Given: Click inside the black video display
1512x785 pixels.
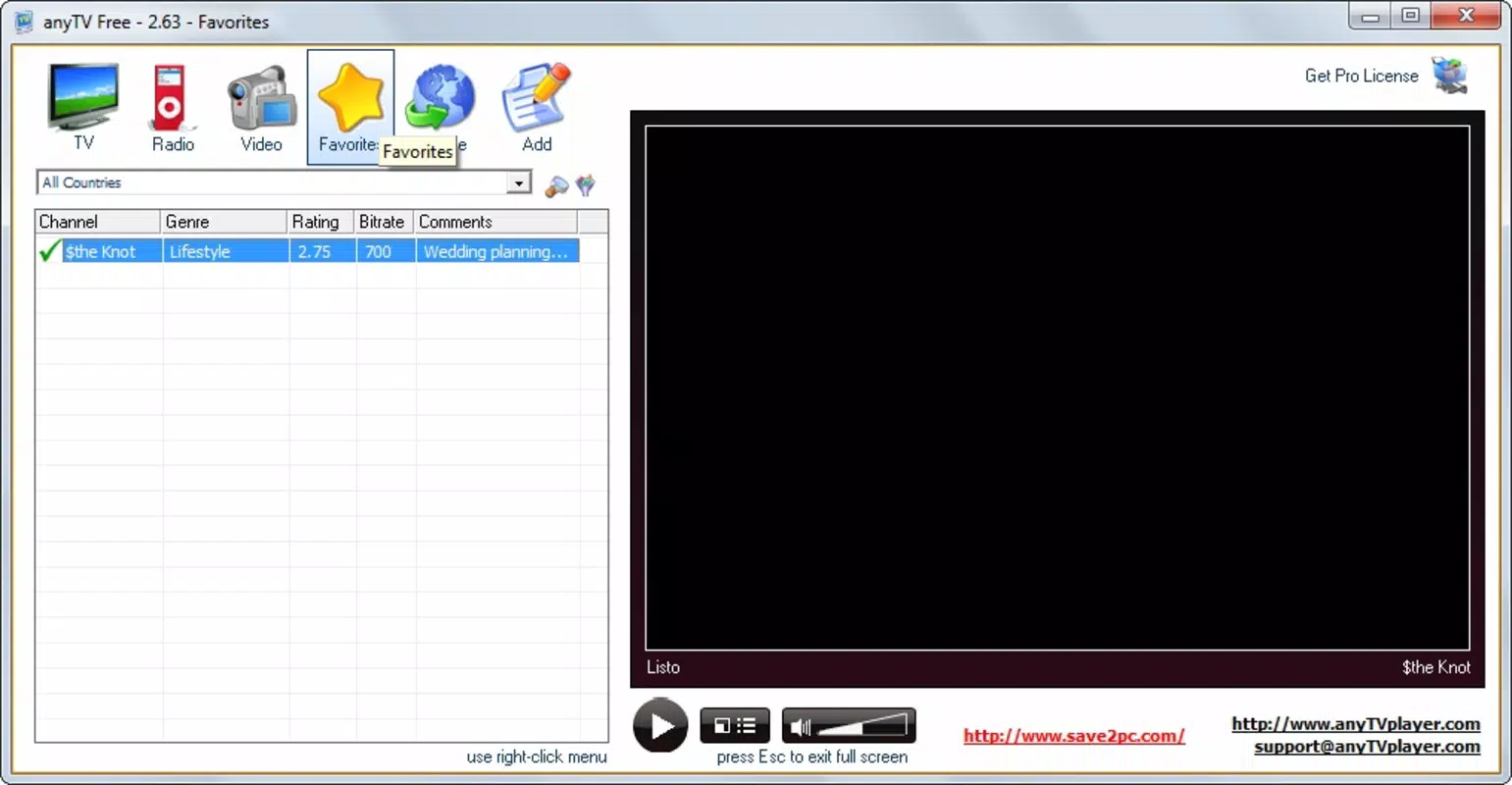Looking at the screenshot, I should coord(1057,388).
